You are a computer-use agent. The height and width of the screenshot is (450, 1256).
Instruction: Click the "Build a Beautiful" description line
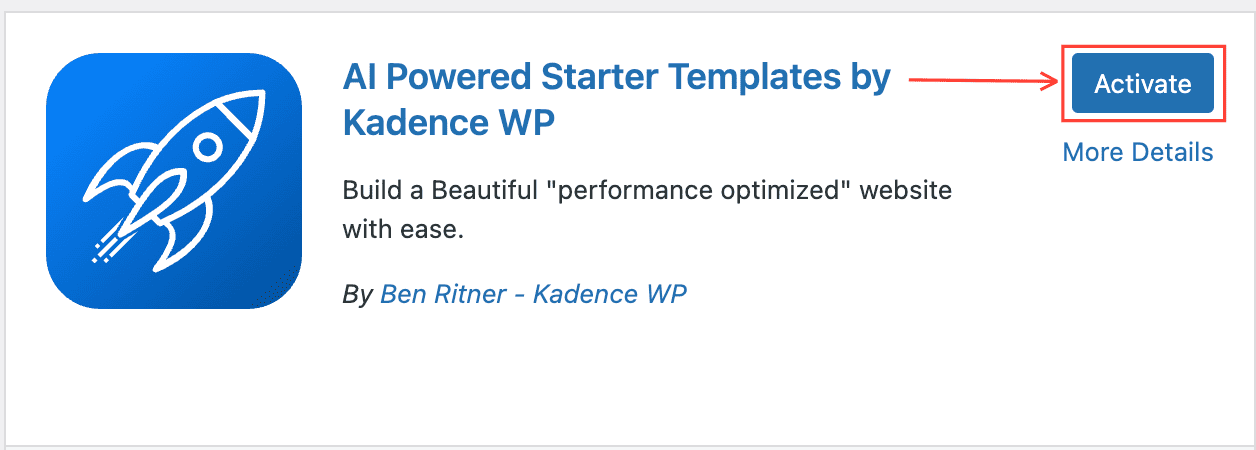coord(450,191)
